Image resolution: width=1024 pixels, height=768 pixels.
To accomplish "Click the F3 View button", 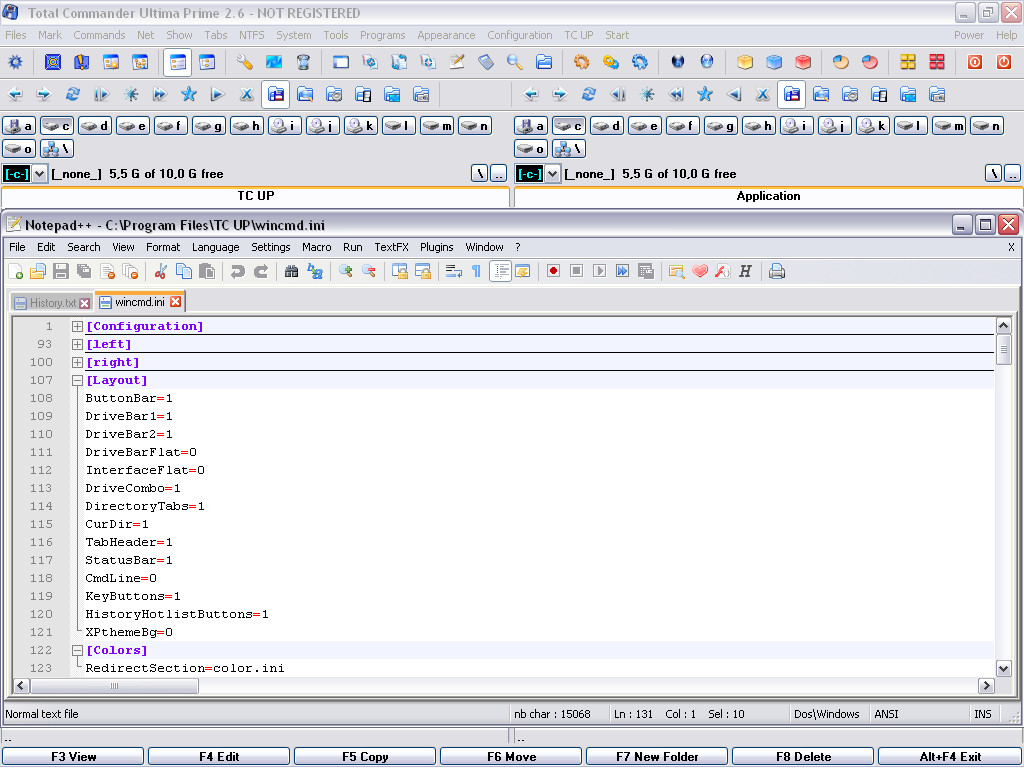I will [x=73, y=757].
